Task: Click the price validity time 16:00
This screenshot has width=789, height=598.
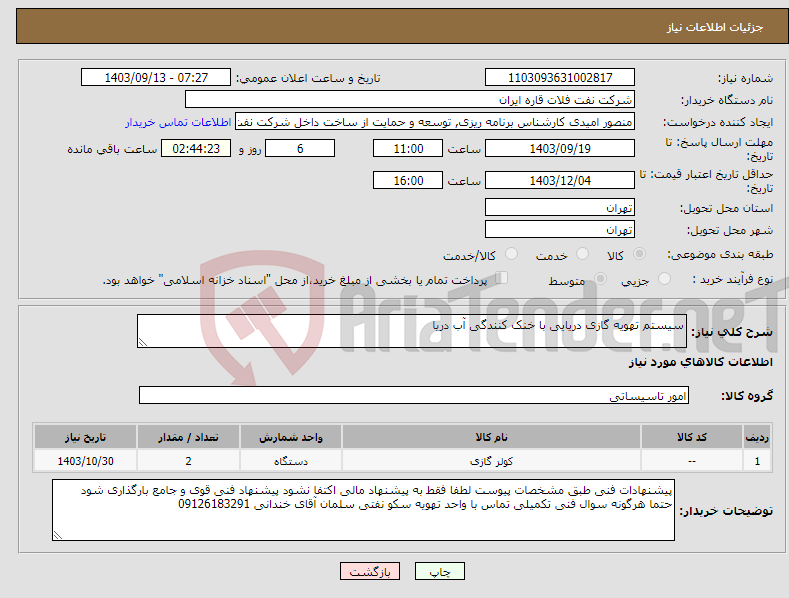Action: [408, 180]
